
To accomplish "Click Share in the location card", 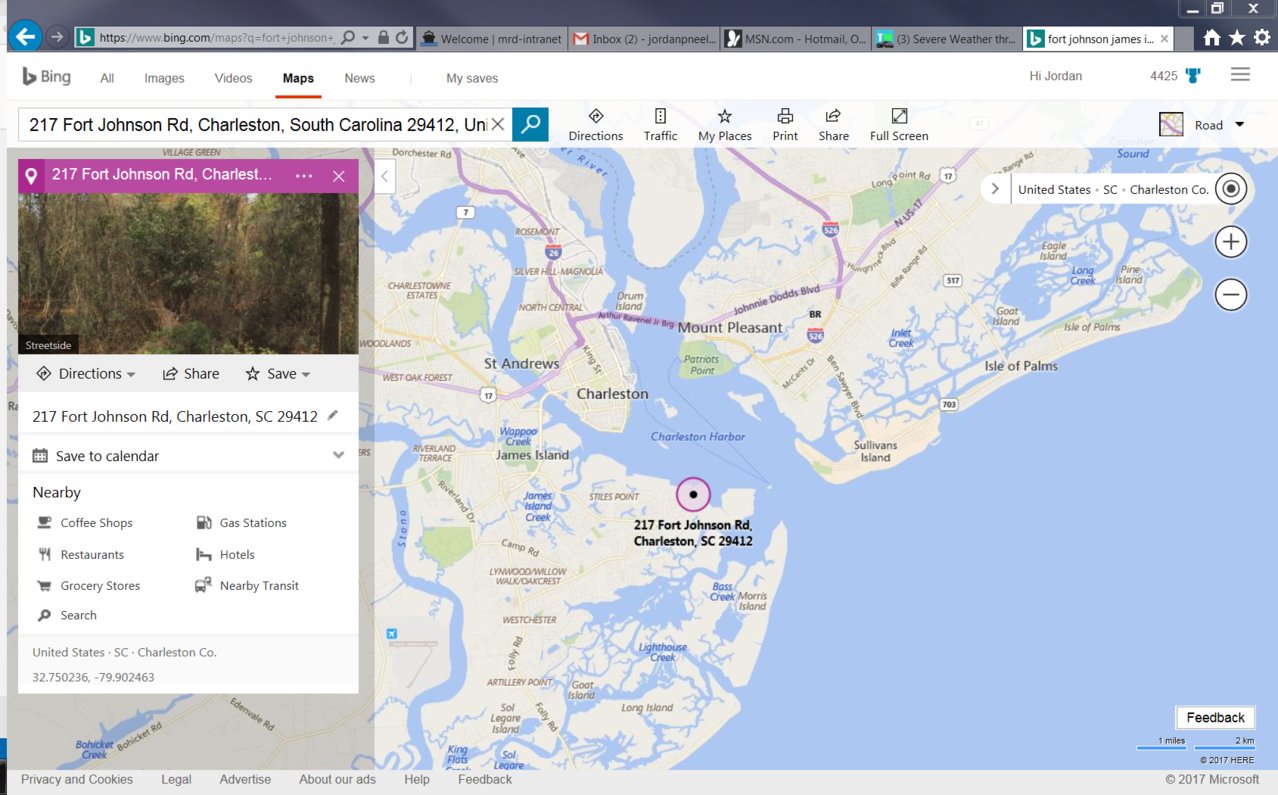I will click(191, 374).
